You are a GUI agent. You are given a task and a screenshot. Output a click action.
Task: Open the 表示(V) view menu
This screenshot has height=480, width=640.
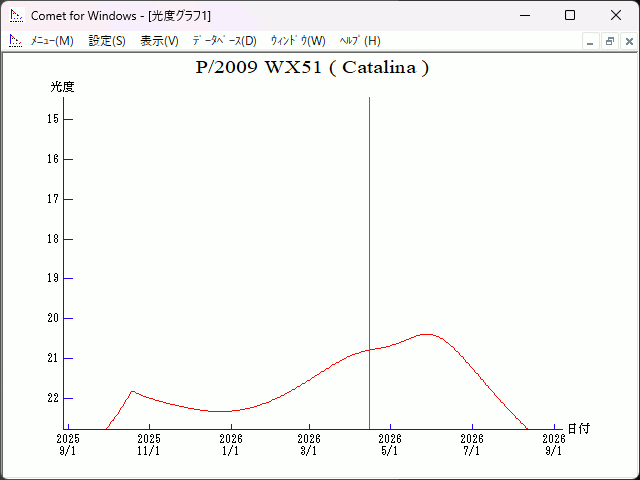click(x=159, y=41)
